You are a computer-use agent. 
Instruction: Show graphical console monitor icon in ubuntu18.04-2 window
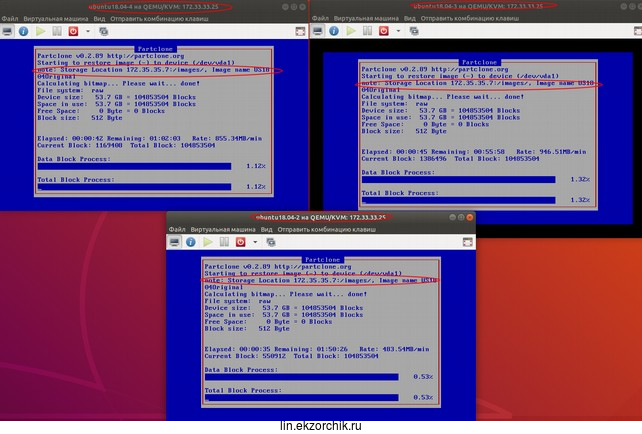point(174,241)
